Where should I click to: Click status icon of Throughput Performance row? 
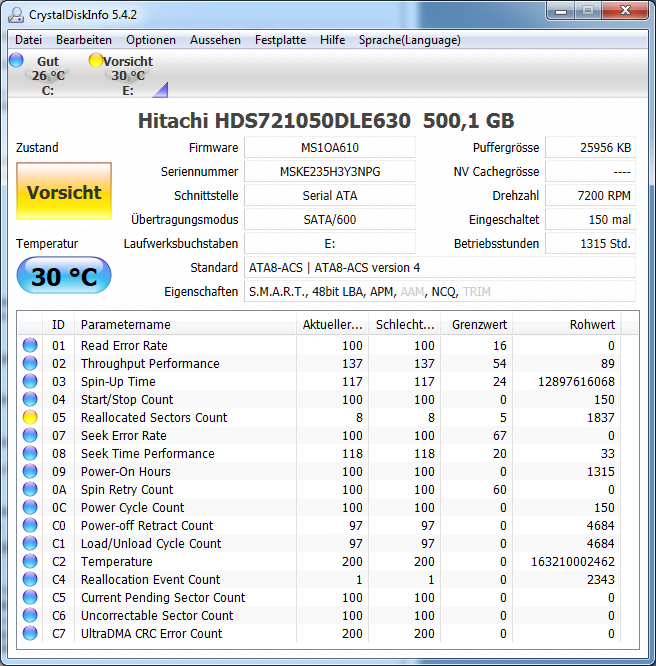coord(30,363)
